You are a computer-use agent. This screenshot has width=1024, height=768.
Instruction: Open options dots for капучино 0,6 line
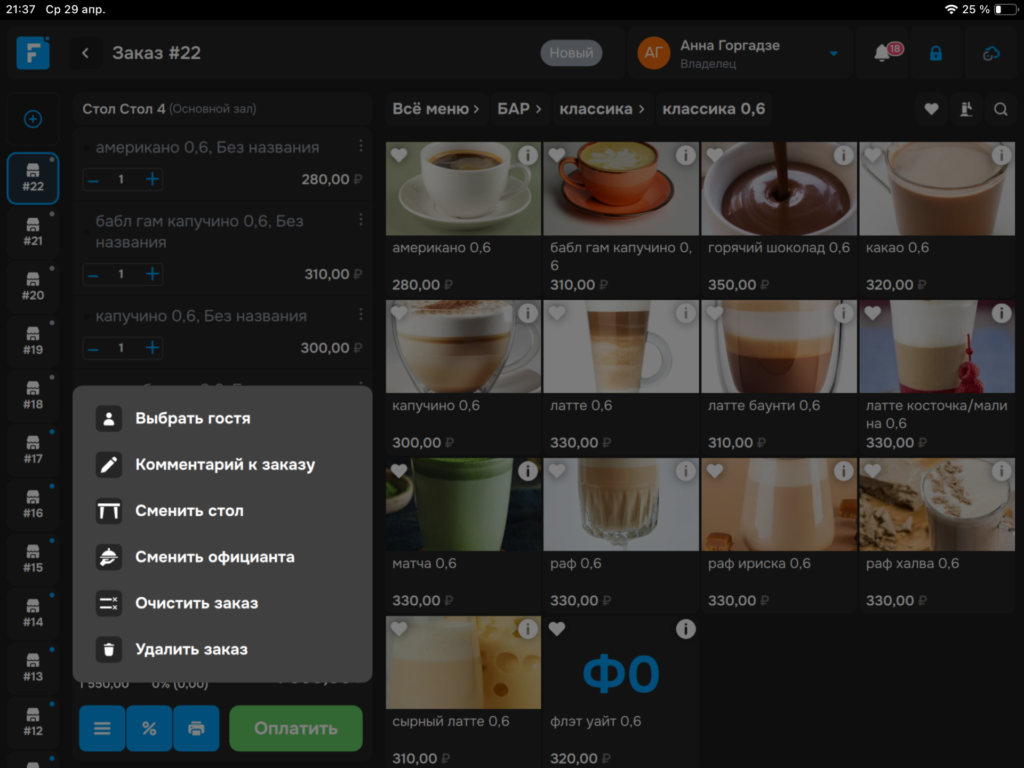pyautogui.click(x=360, y=315)
